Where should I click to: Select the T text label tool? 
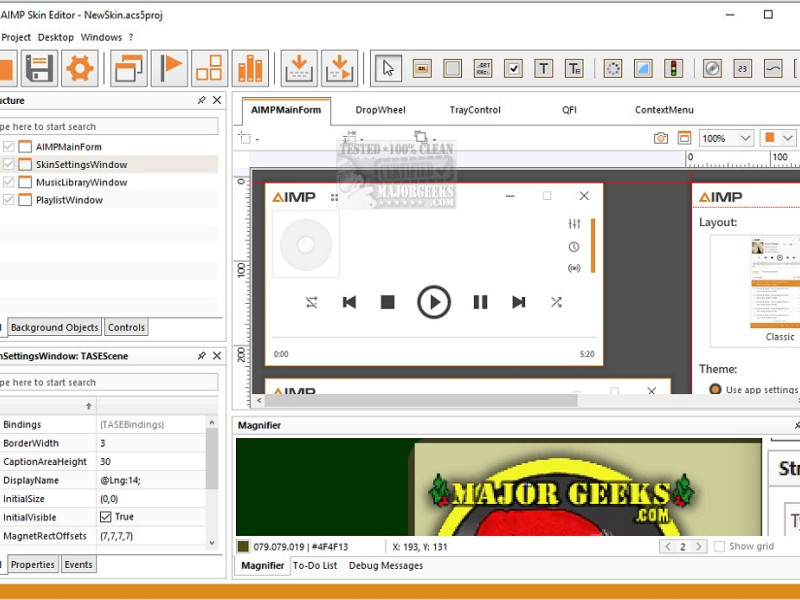click(543, 68)
